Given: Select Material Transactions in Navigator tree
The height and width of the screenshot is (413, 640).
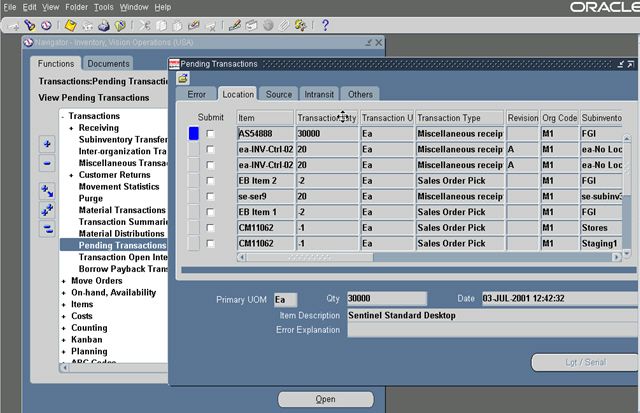Looking at the screenshot, I should click(x=122, y=210).
